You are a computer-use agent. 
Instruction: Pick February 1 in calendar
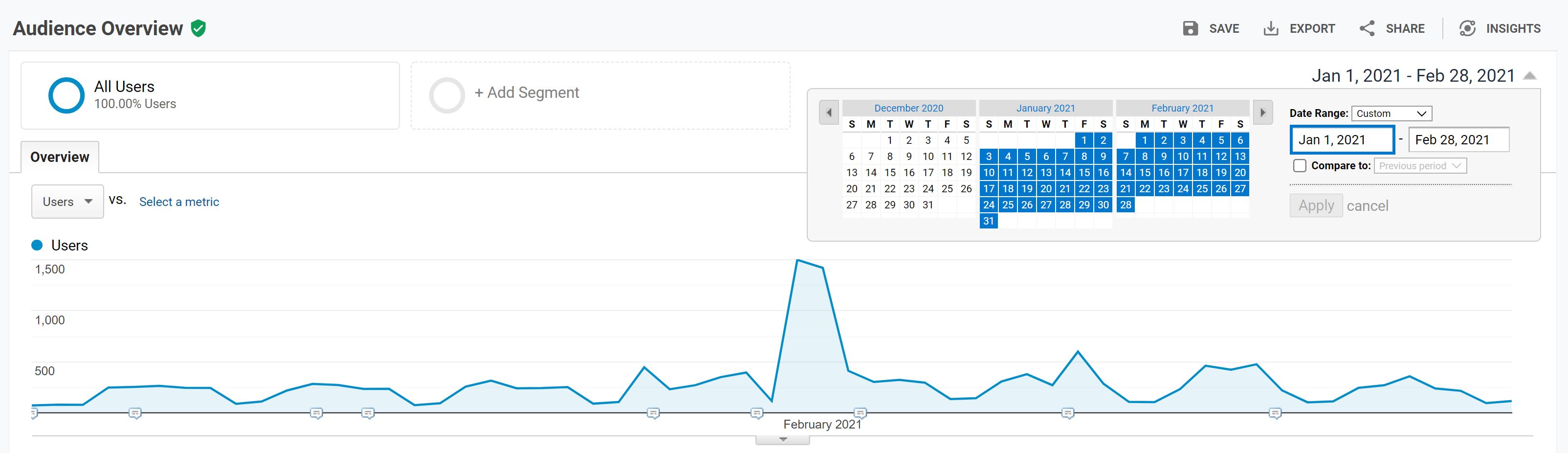click(1145, 140)
